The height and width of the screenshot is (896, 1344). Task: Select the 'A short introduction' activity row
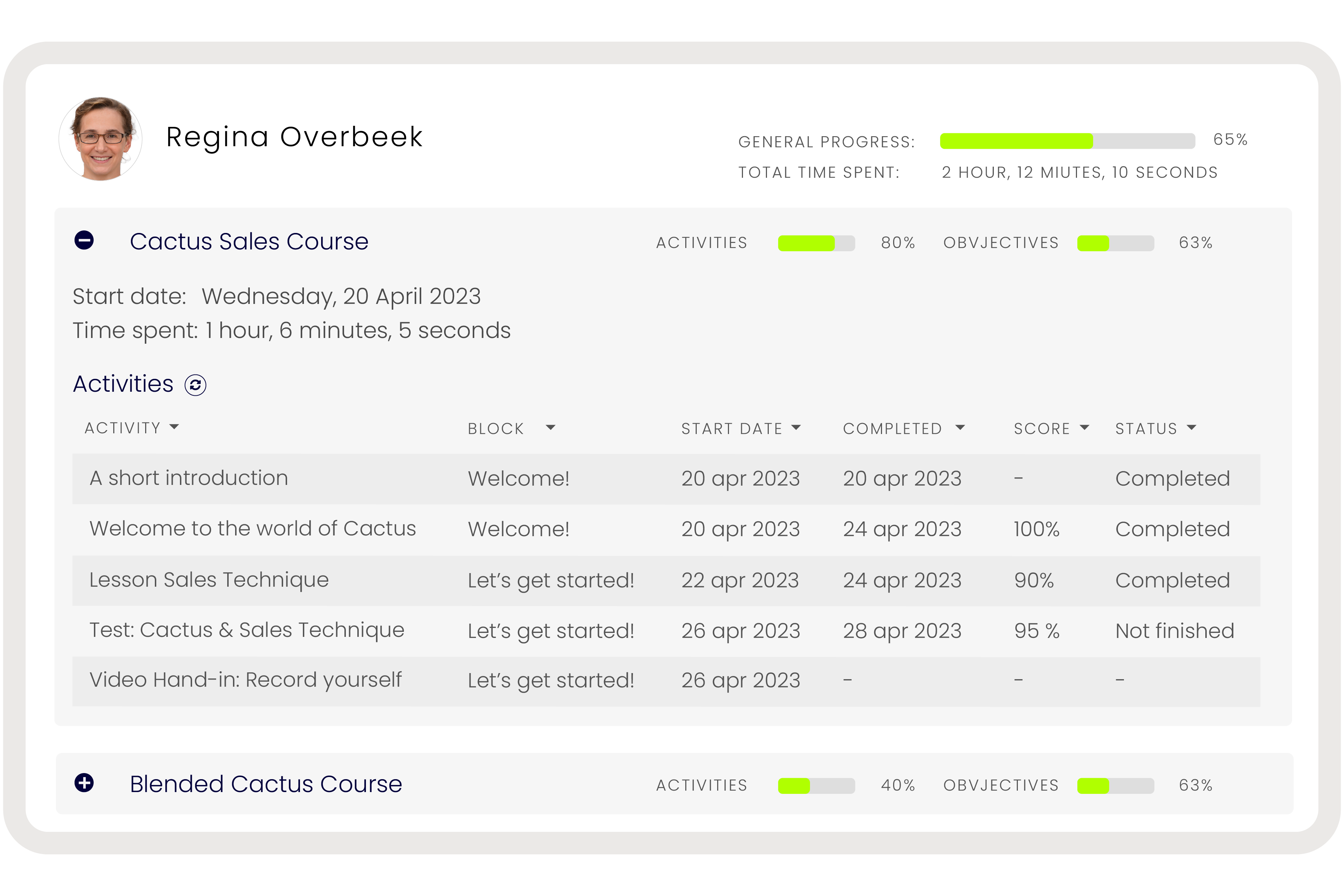click(189, 478)
